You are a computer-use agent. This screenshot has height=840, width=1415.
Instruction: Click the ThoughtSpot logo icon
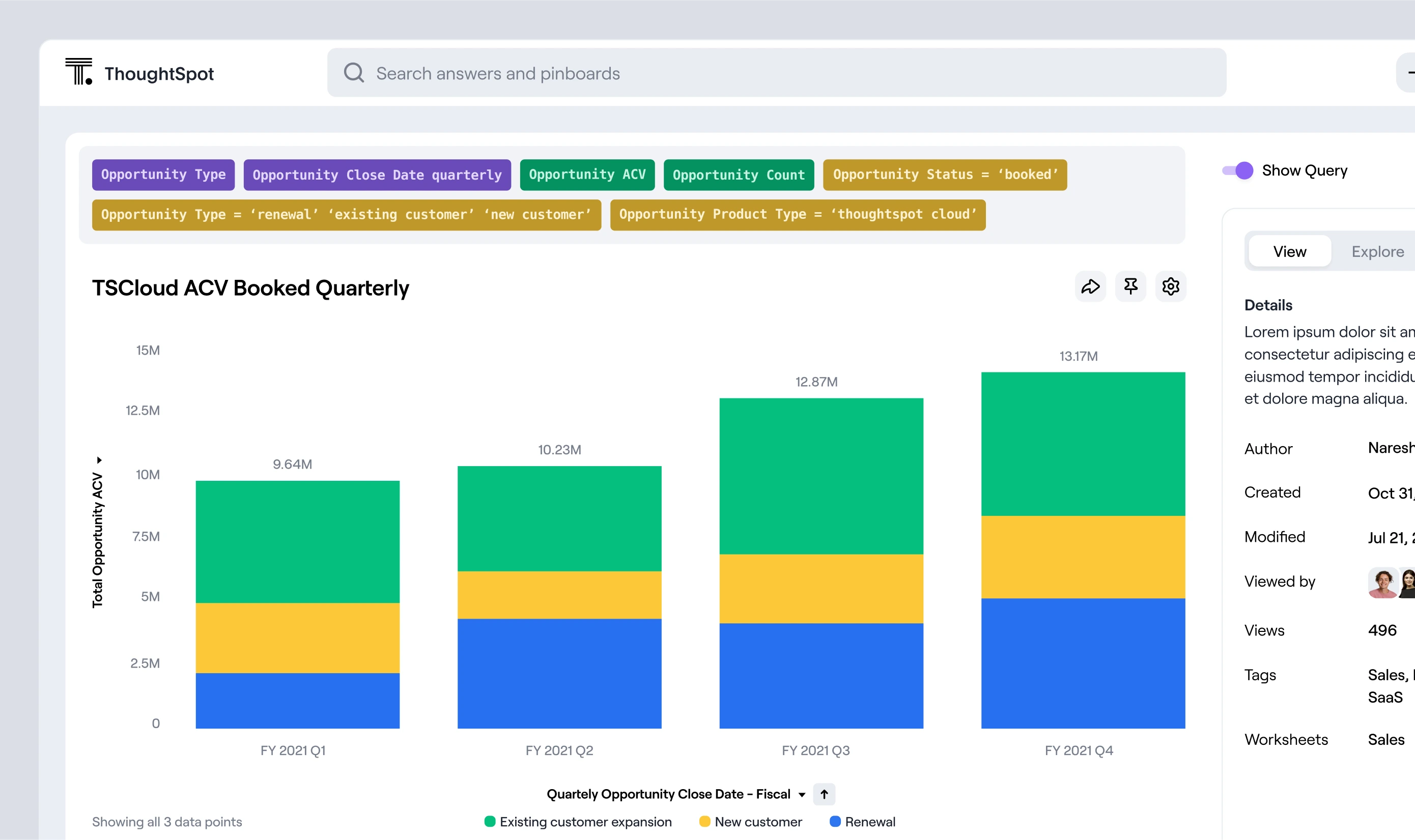point(79,72)
